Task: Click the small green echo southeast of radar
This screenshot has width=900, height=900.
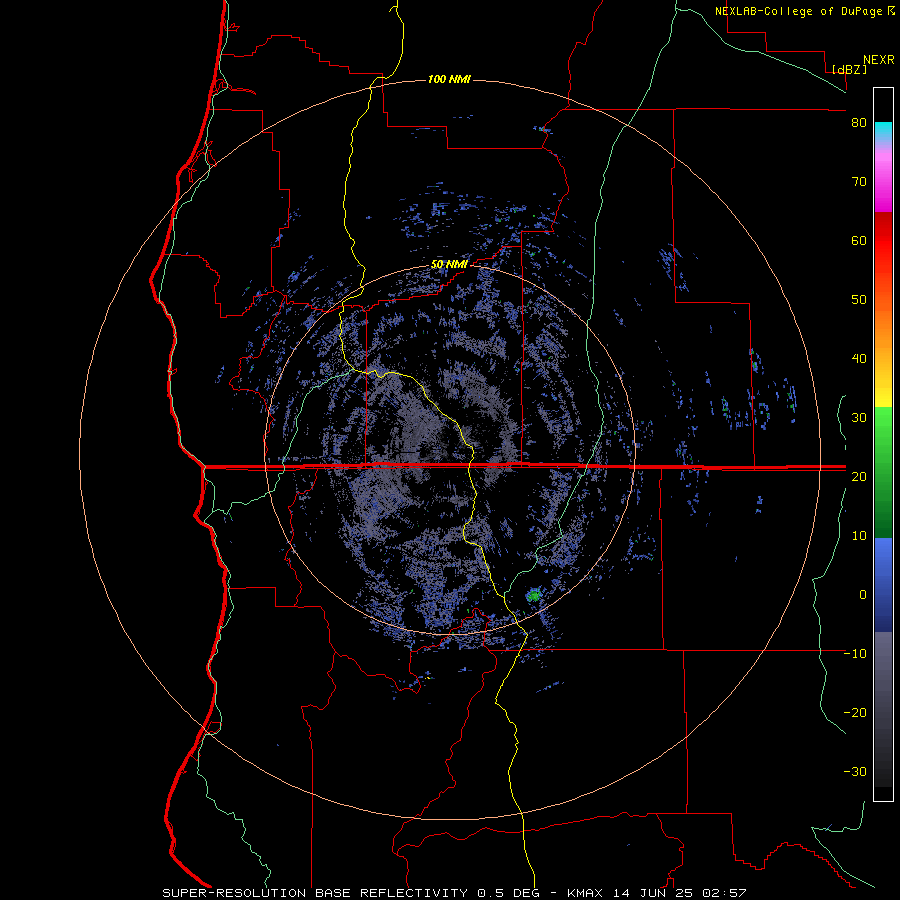Action: [x=534, y=595]
